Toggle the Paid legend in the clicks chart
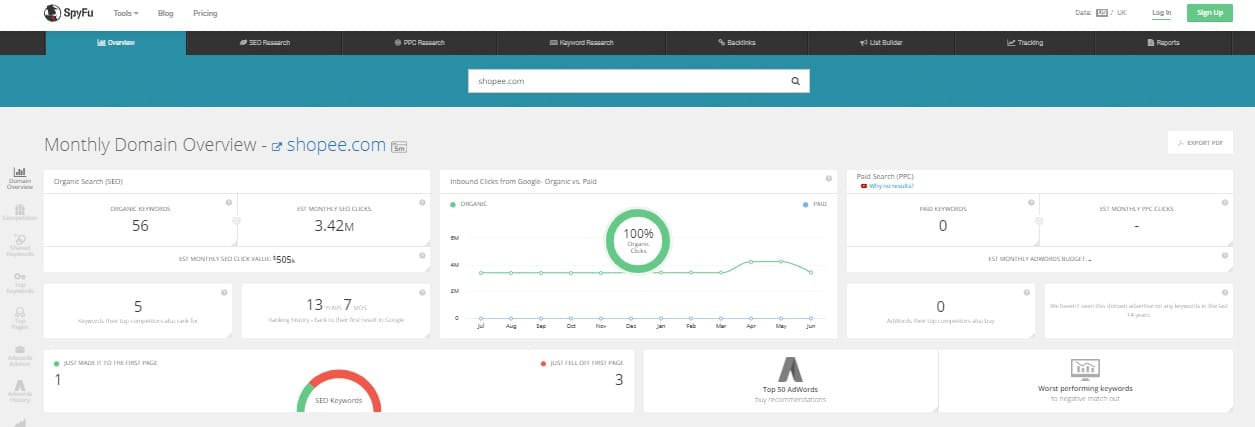The height and width of the screenshot is (427, 1255). pos(815,203)
